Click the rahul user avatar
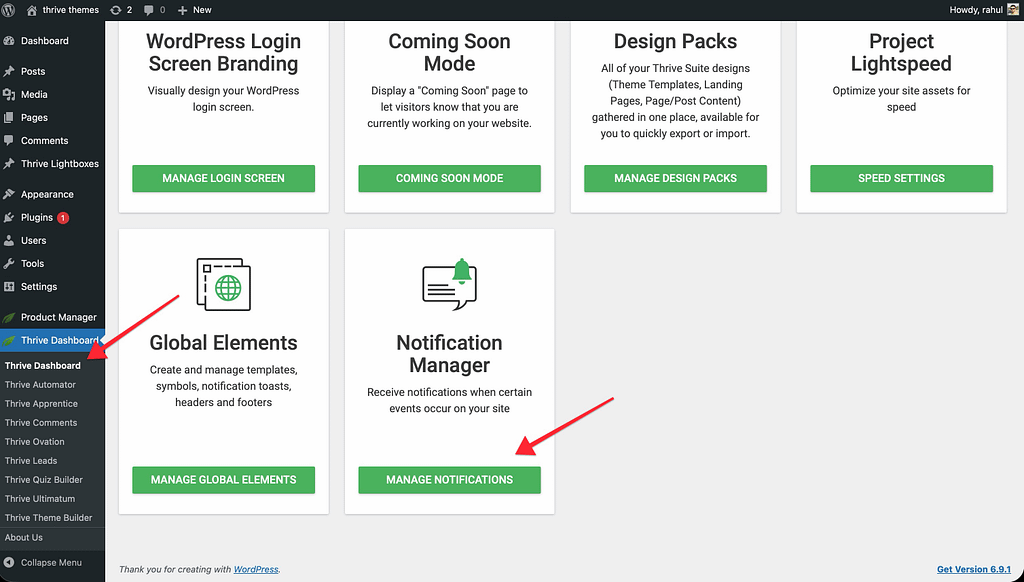This screenshot has width=1024, height=582. coord(1011,10)
